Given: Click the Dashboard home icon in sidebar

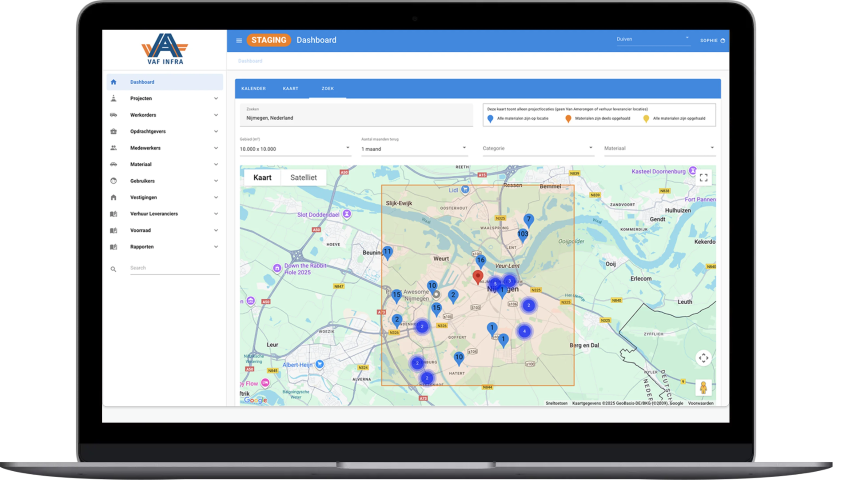Looking at the screenshot, I should [x=114, y=82].
